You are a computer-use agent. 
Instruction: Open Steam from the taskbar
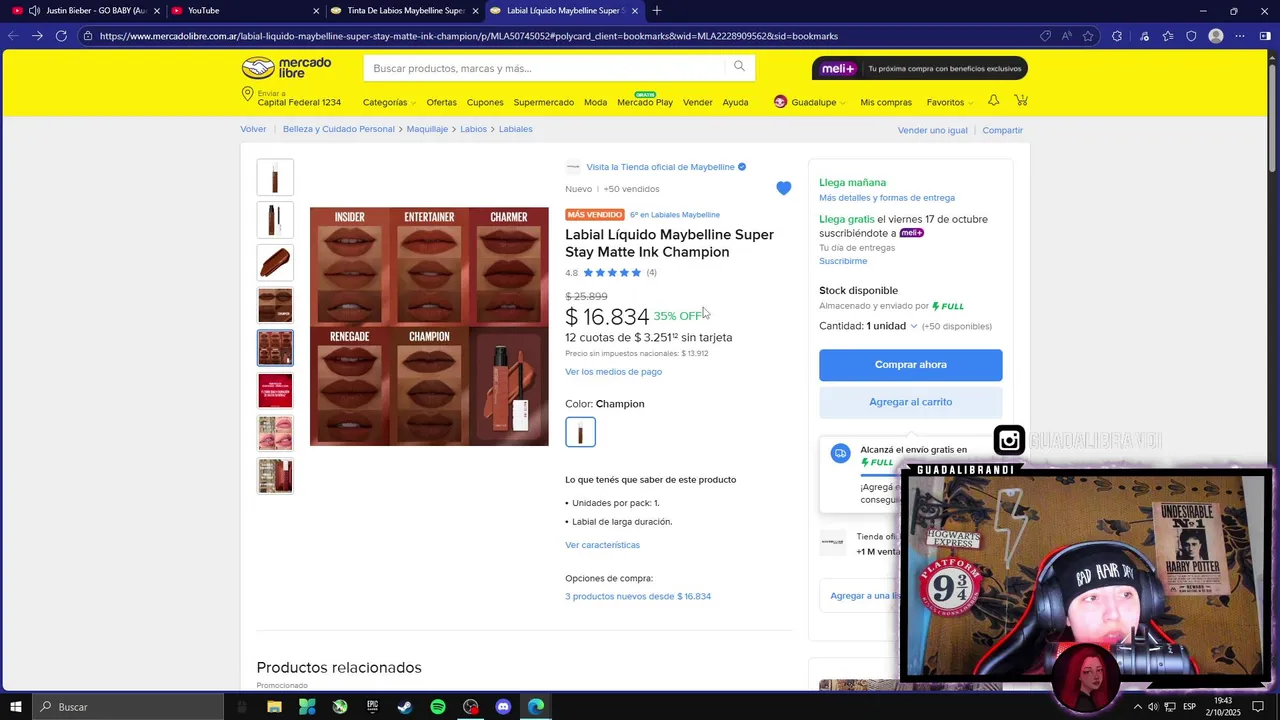tap(405, 707)
